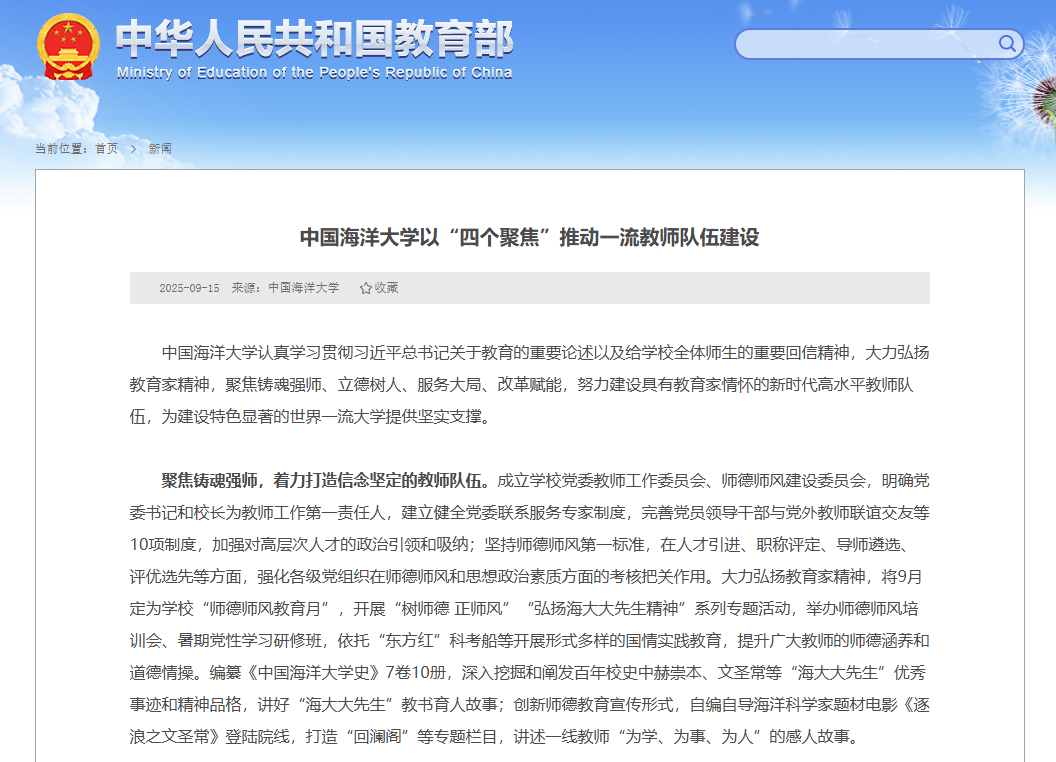This screenshot has width=1056, height=762.
Task: Go to the 新闻 breadcrumb section
Action: pyautogui.click(x=160, y=149)
